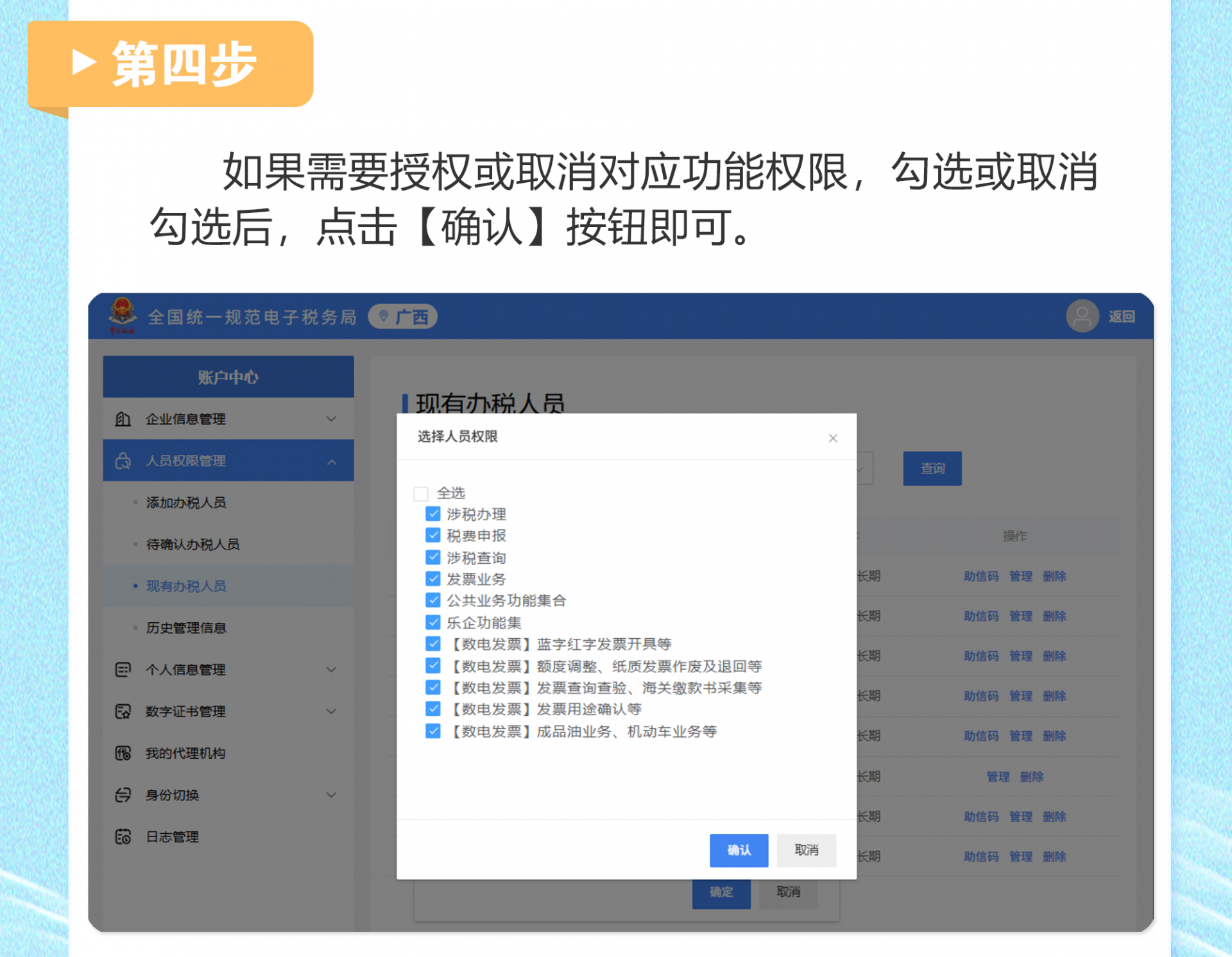Image resolution: width=1232 pixels, height=957 pixels.
Task: Expand the 数字证书管理 chevron
Action: tap(331, 711)
